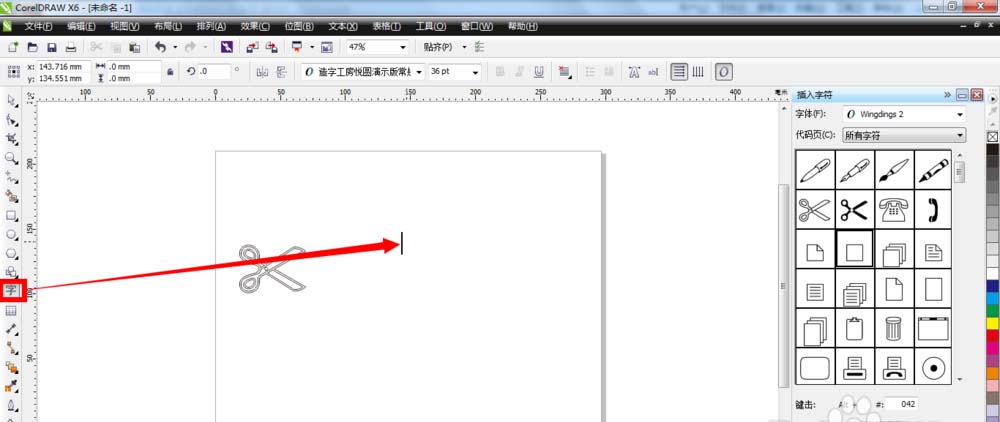
Task: Open the 代码页 所有字符 dropdown
Action: click(960, 135)
